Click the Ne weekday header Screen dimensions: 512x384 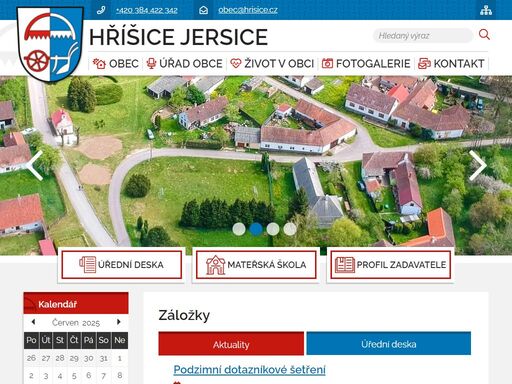119,340
